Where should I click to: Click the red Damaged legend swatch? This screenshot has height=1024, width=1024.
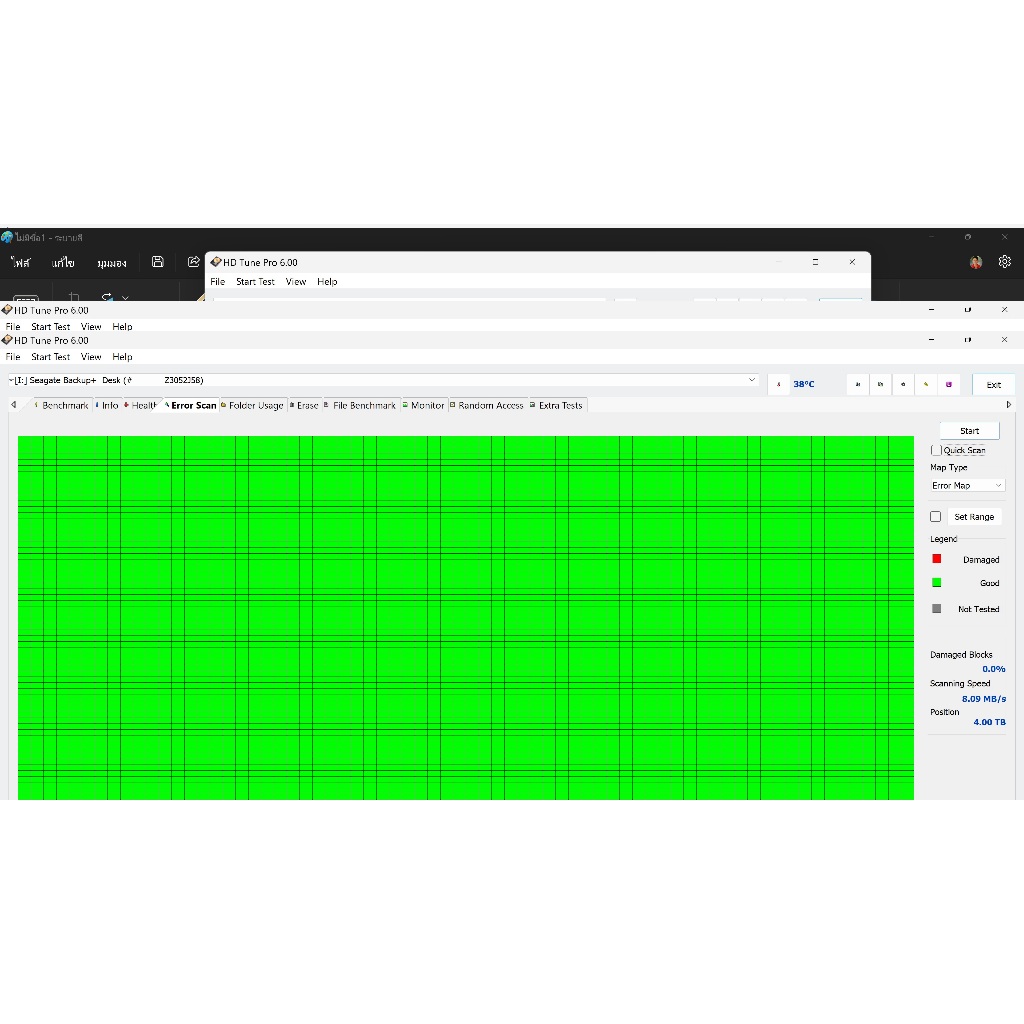937,559
